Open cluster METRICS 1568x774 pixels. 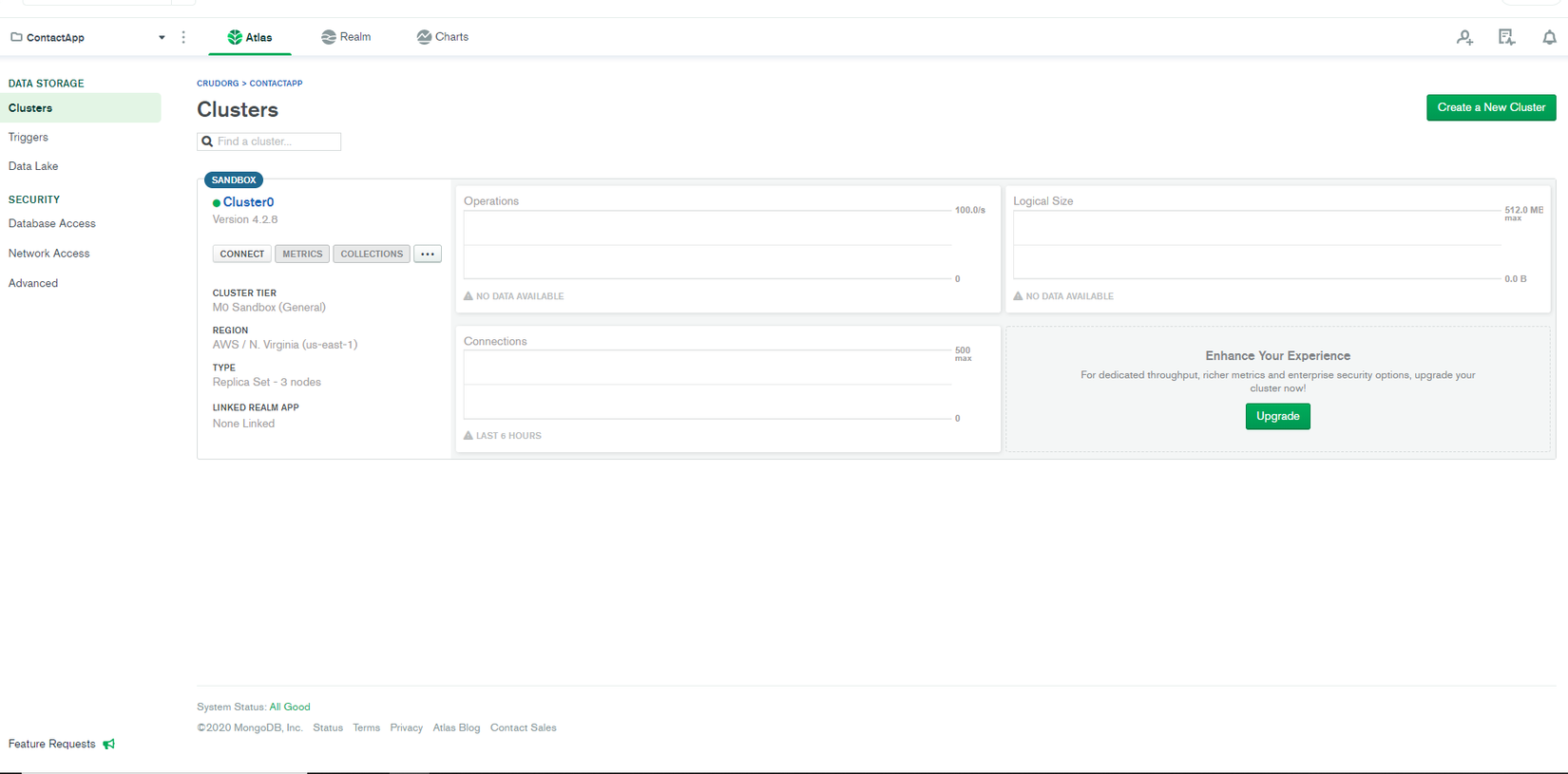point(302,254)
